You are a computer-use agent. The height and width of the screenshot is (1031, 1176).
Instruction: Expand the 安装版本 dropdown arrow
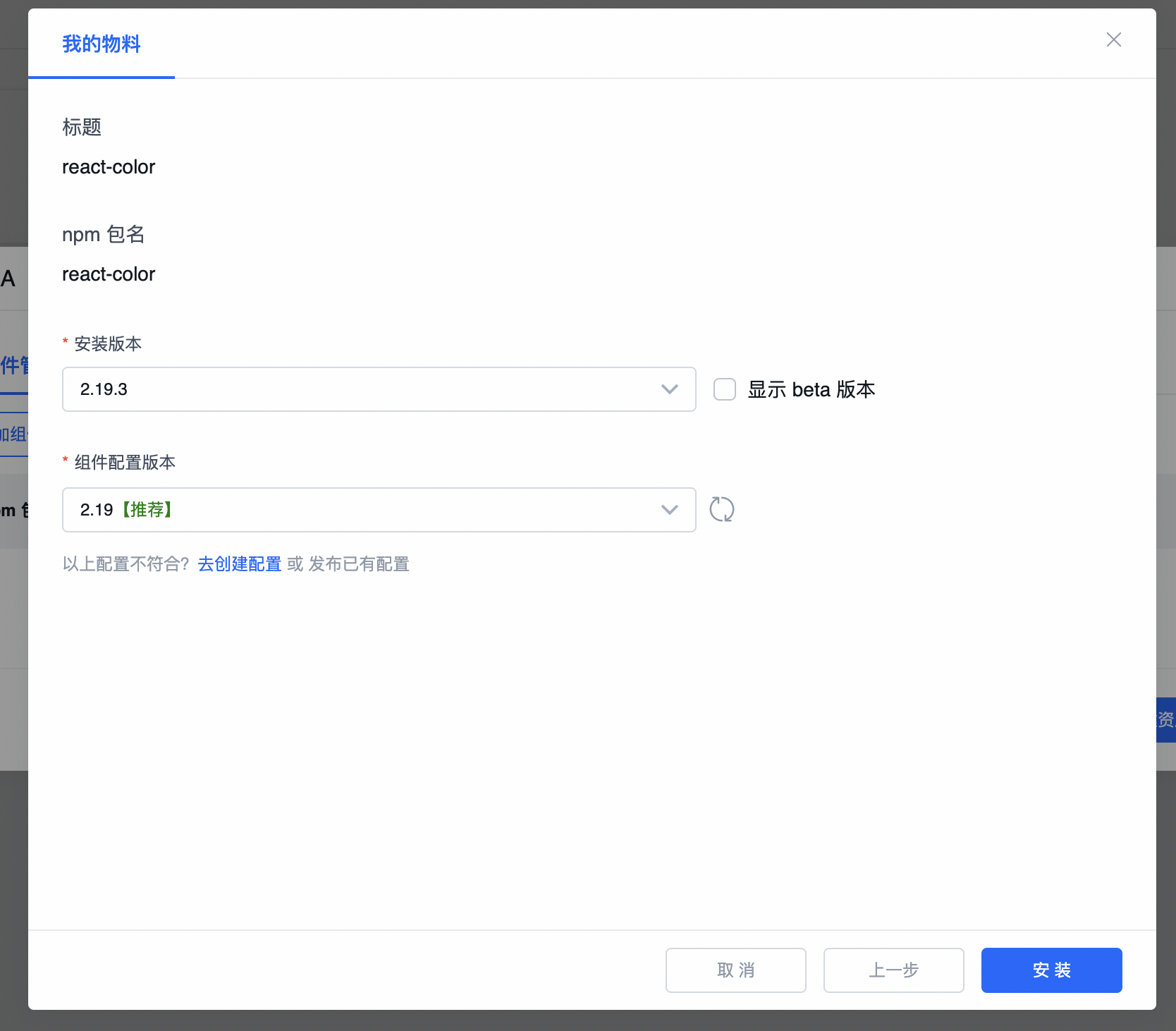[x=669, y=389]
